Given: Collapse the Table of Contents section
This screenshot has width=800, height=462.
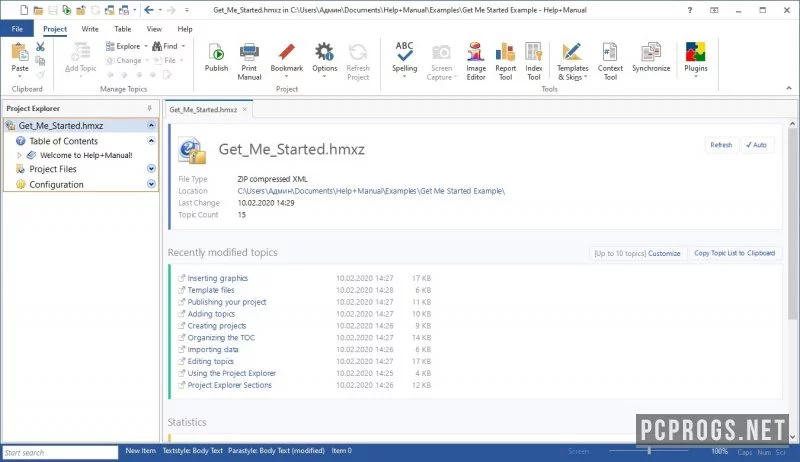Looking at the screenshot, I should (151, 141).
